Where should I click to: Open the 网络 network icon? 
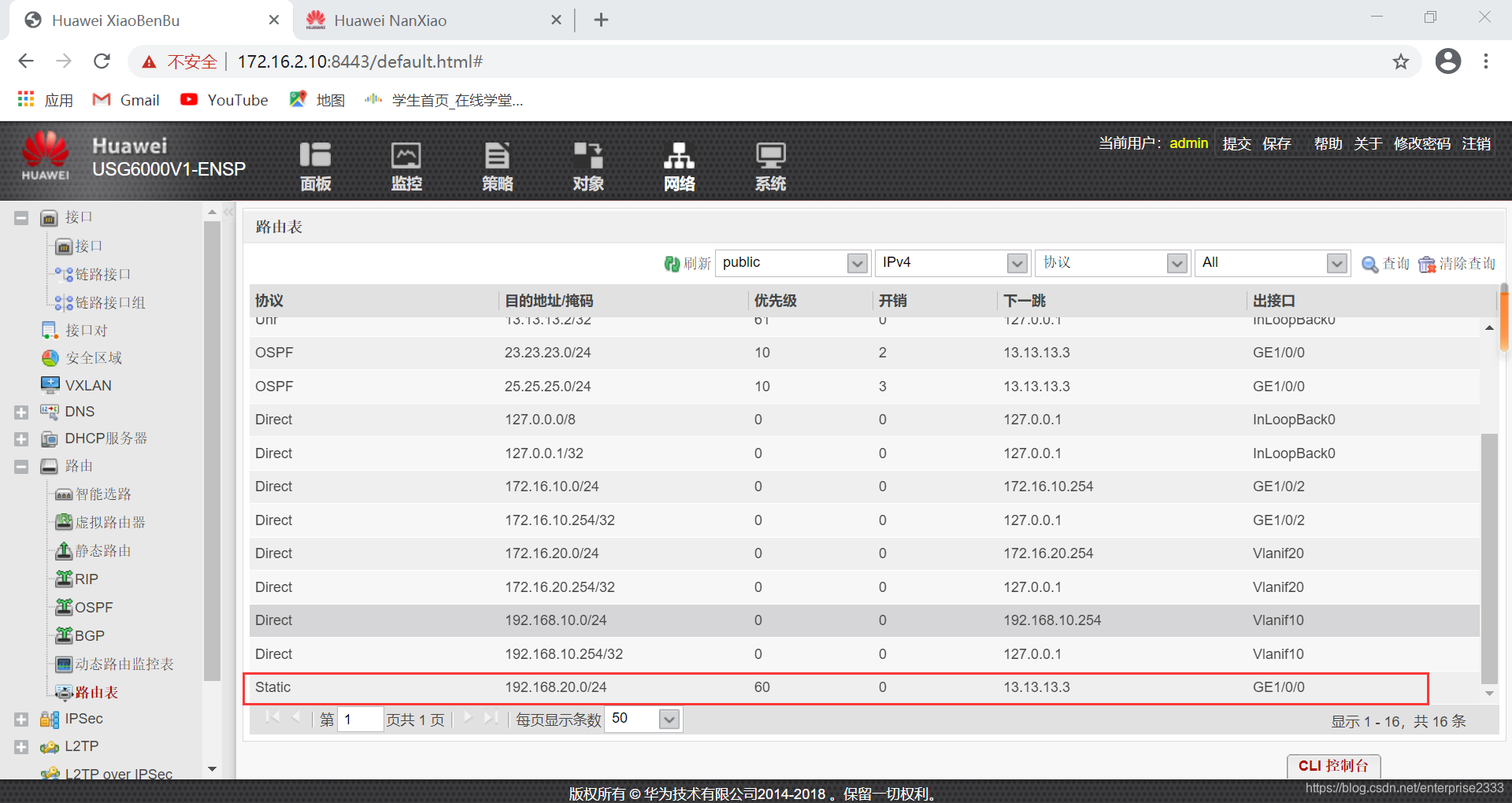tap(679, 165)
